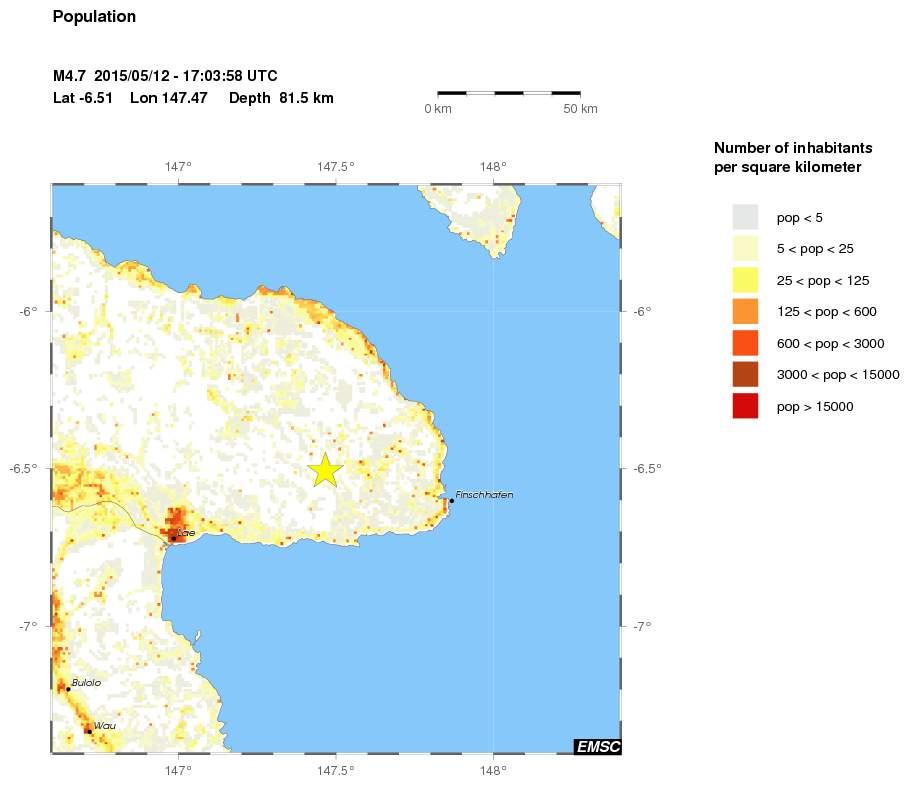Select the Bulolo settlement marker
This screenshot has width=910, height=785.
pyautogui.click(x=66, y=687)
